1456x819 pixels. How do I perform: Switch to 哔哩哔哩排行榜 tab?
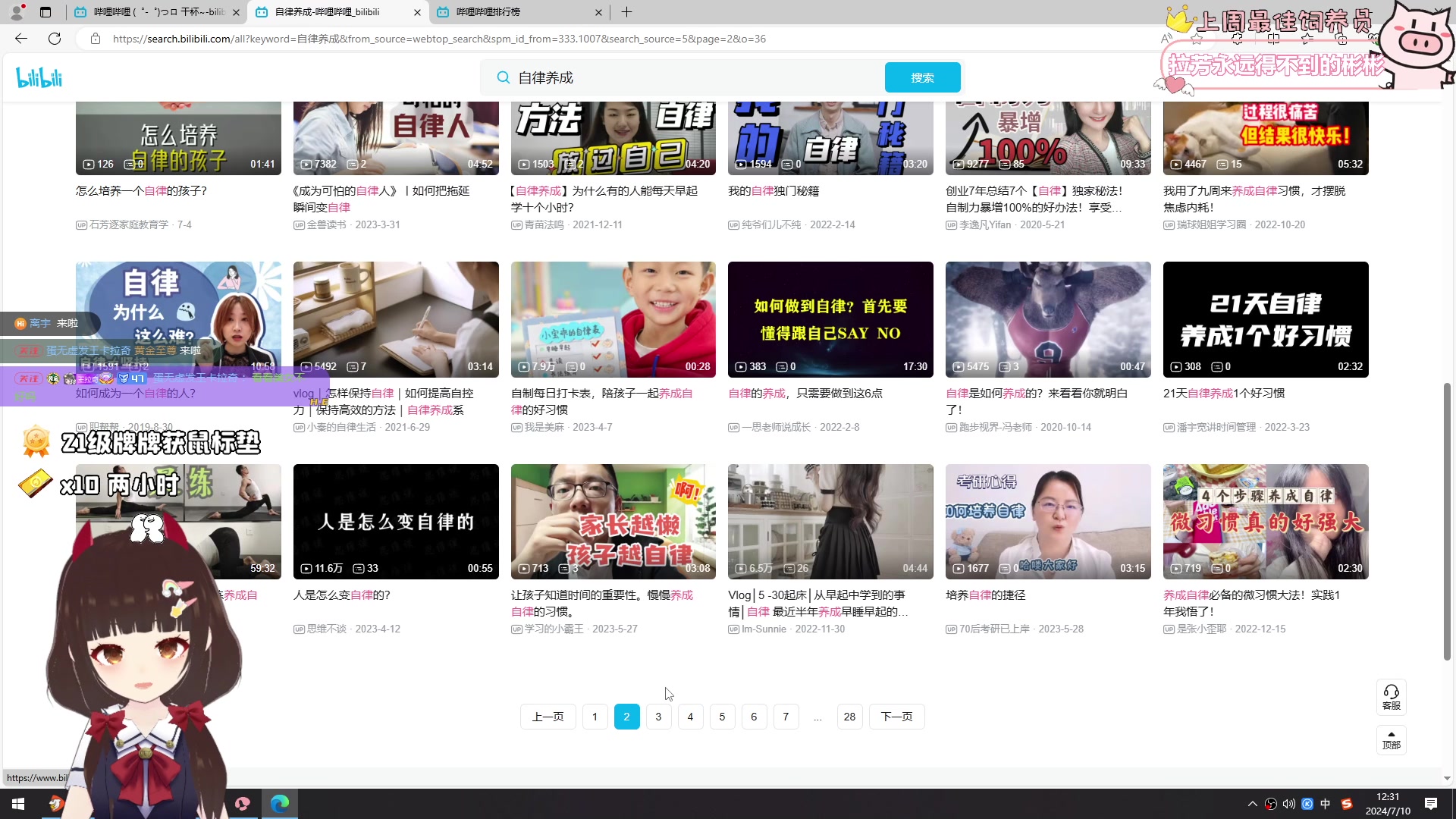520,12
